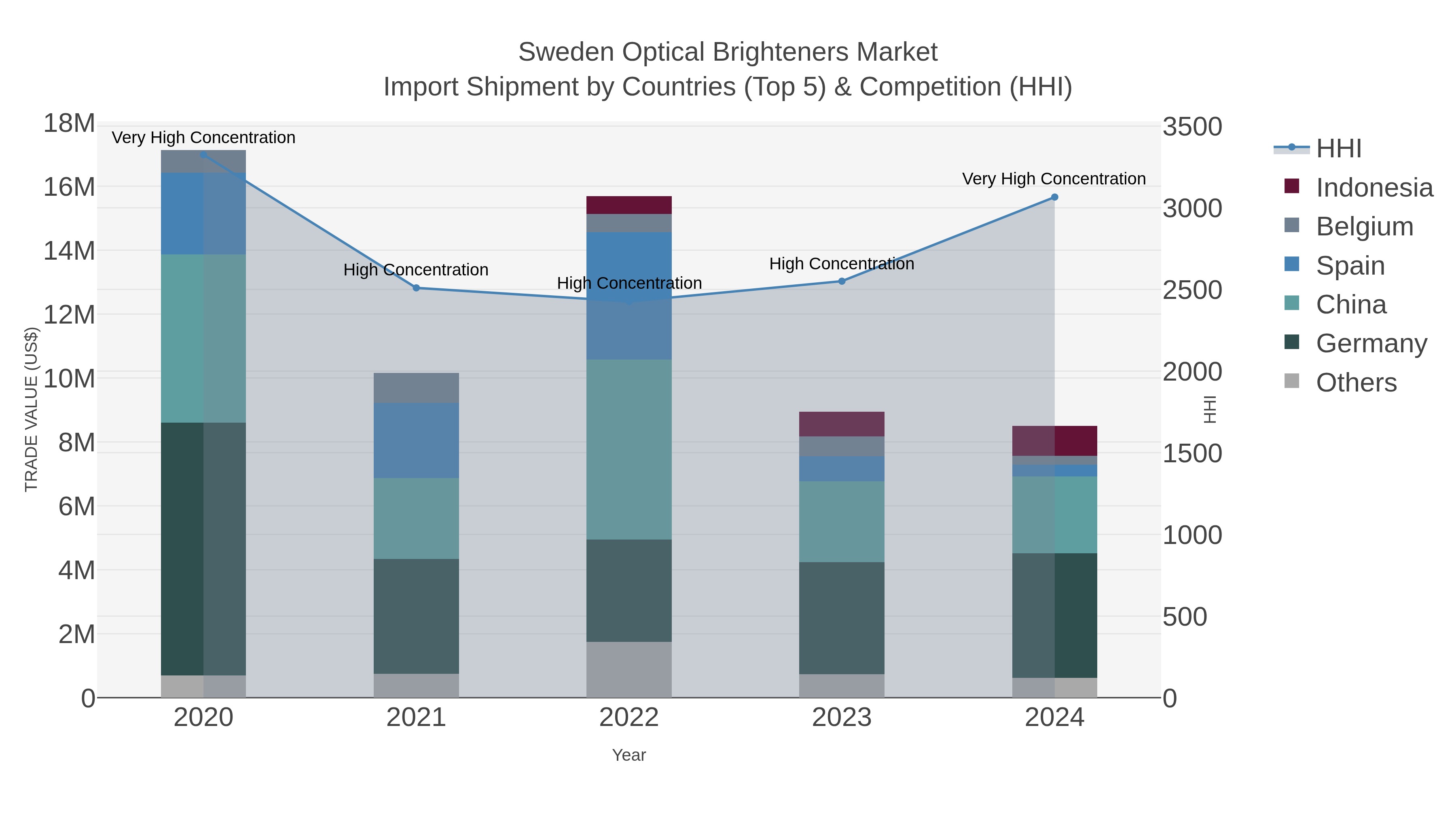
Task: Select the Indonesia segment in the 2024 bar
Action: pyautogui.click(x=1055, y=441)
